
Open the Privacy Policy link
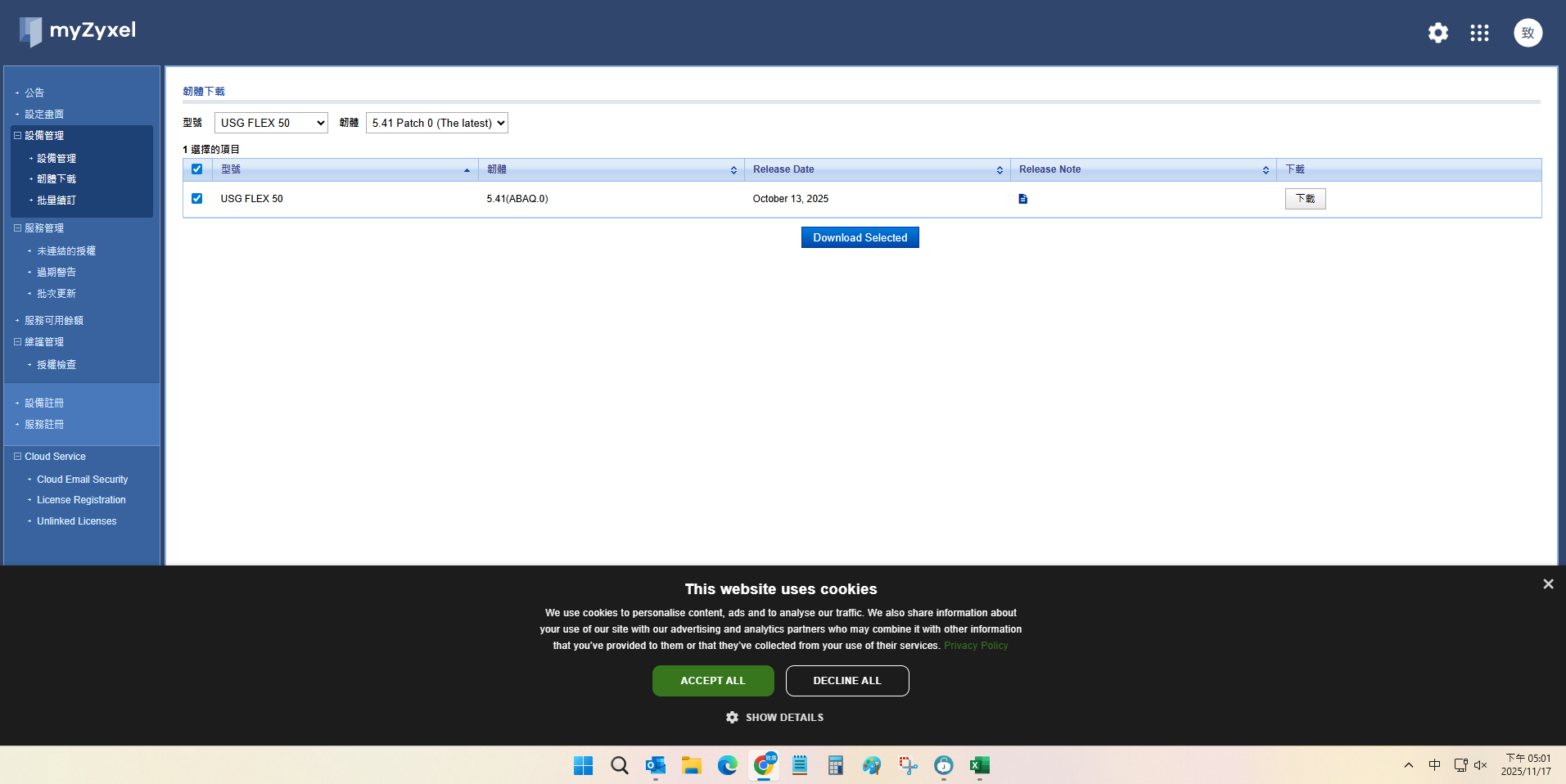(x=976, y=646)
